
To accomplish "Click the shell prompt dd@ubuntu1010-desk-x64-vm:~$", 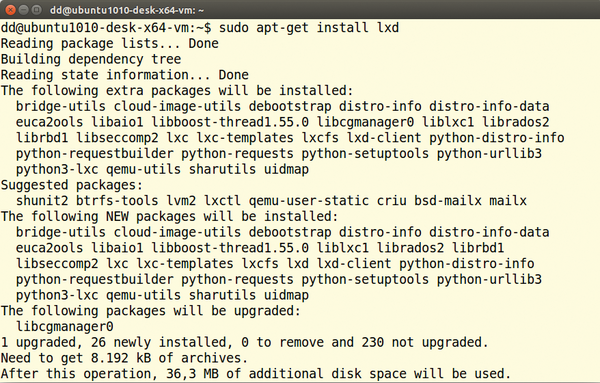I will 106,28.
